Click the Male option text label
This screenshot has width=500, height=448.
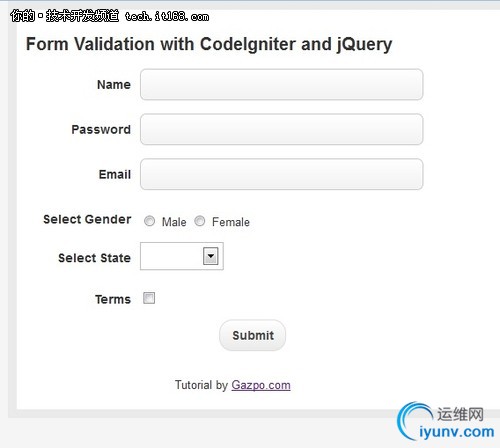pyautogui.click(x=174, y=222)
